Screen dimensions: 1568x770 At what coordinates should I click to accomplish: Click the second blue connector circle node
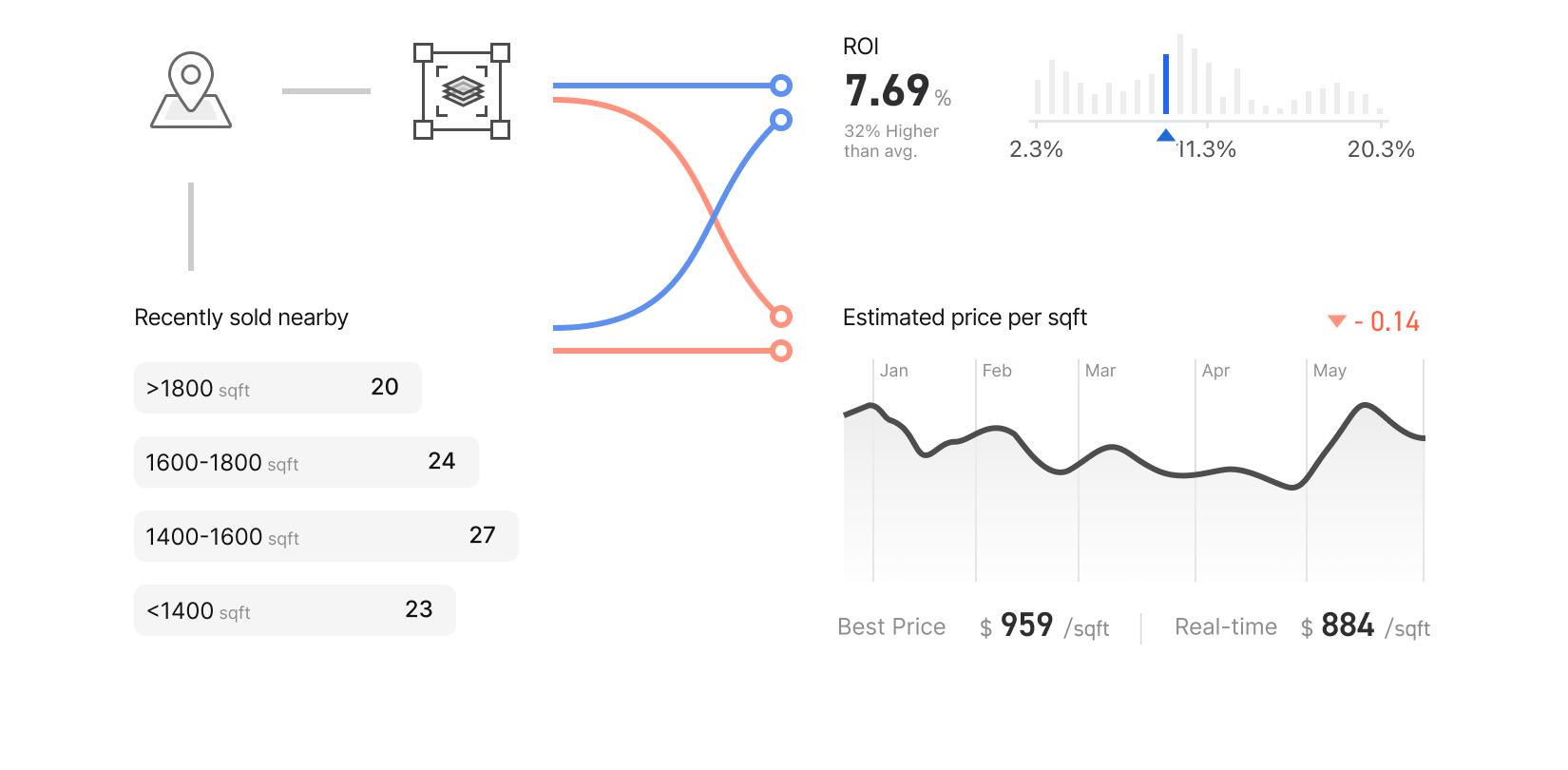pos(781,120)
